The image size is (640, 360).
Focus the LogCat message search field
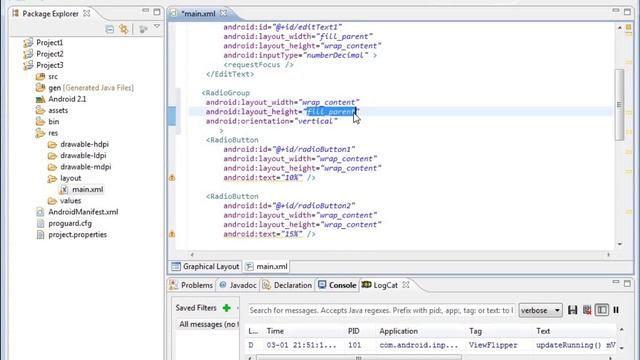pyautogui.click(x=381, y=311)
